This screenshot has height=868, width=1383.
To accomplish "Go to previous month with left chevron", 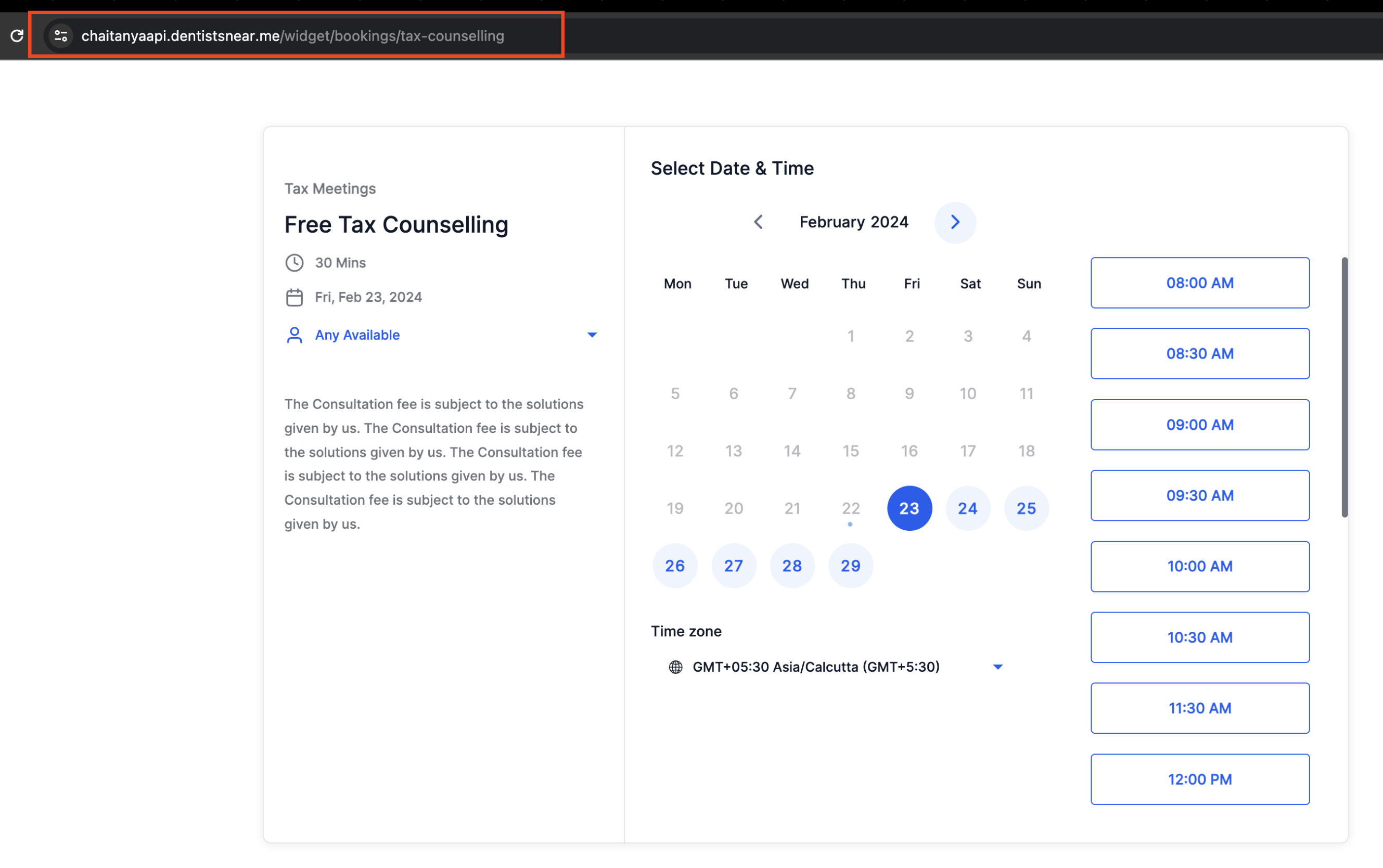I will pos(758,222).
